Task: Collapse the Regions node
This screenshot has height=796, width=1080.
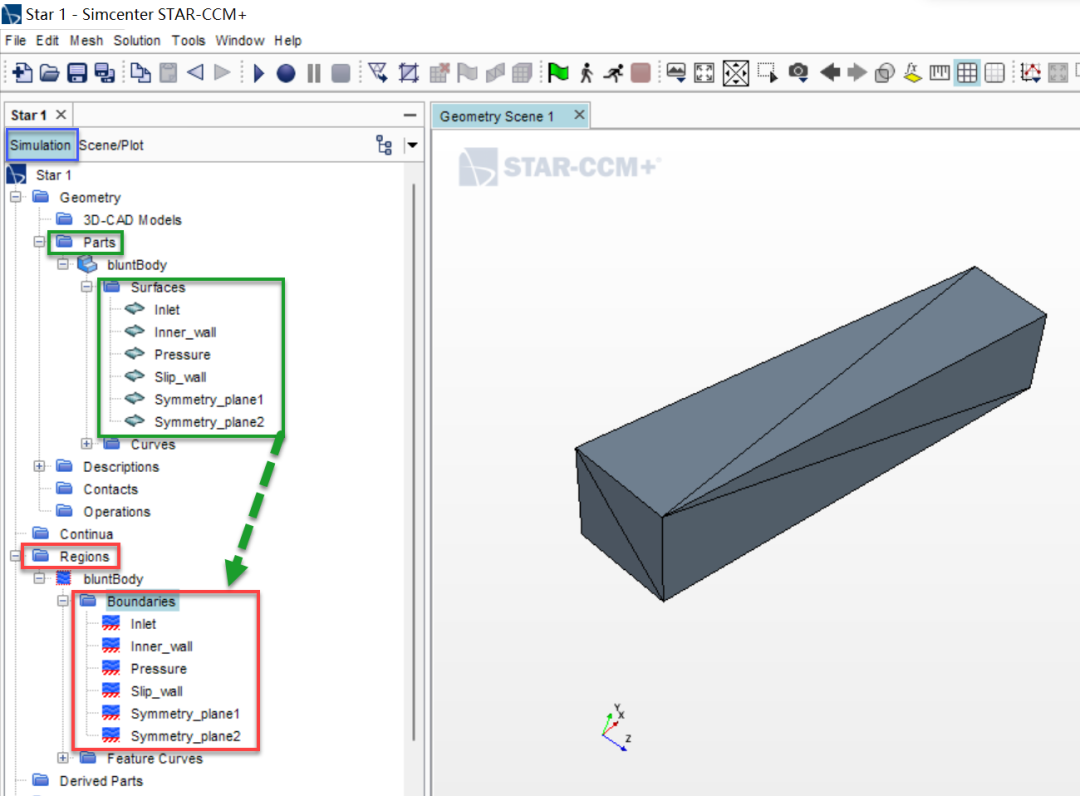Action: [15, 556]
